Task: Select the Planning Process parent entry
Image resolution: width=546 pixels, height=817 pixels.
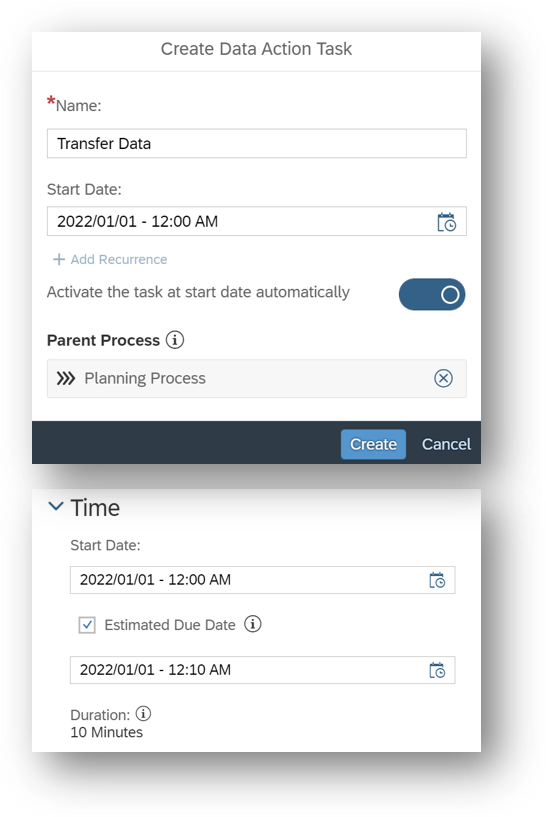Action: click(x=257, y=378)
